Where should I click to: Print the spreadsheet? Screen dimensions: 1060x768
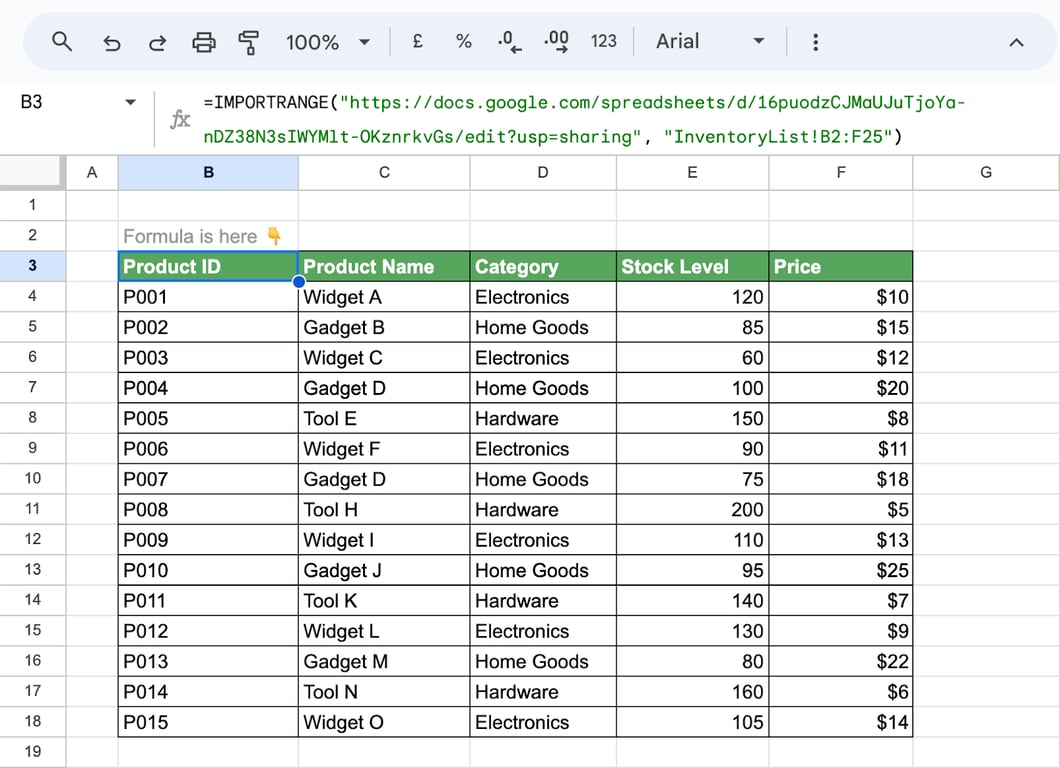click(x=203, y=43)
